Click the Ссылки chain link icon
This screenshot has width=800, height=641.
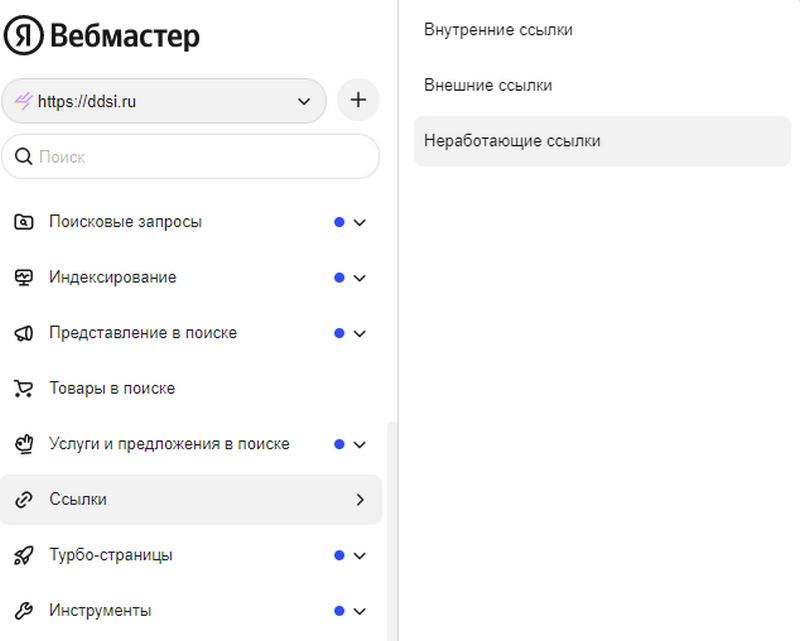(x=23, y=500)
